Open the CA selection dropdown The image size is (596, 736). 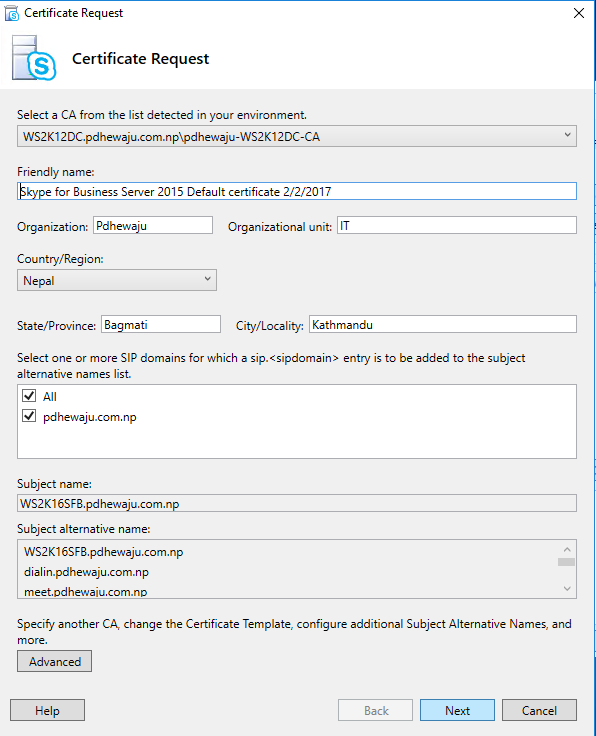297,136
